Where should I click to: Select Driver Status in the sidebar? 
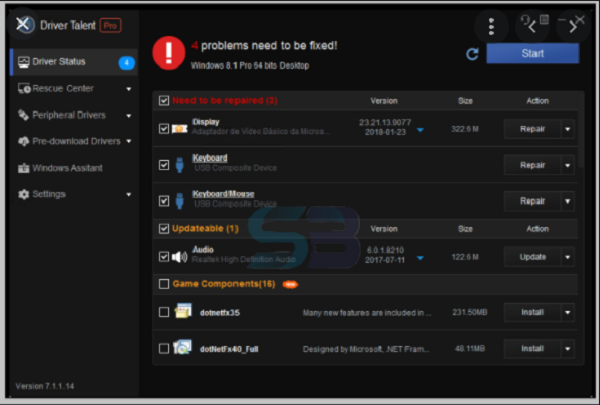tap(74, 62)
